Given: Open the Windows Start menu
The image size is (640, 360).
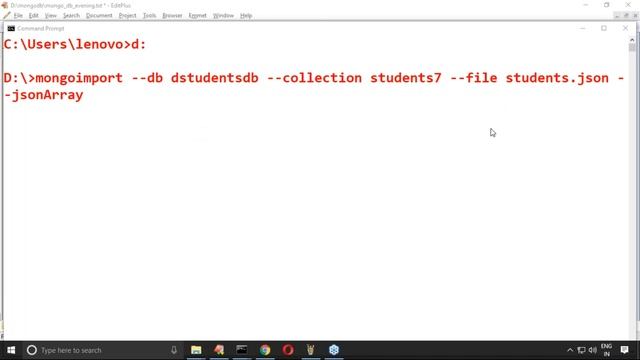Looking at the screenshot, I should pyautogui.click(x=11, y=350).
